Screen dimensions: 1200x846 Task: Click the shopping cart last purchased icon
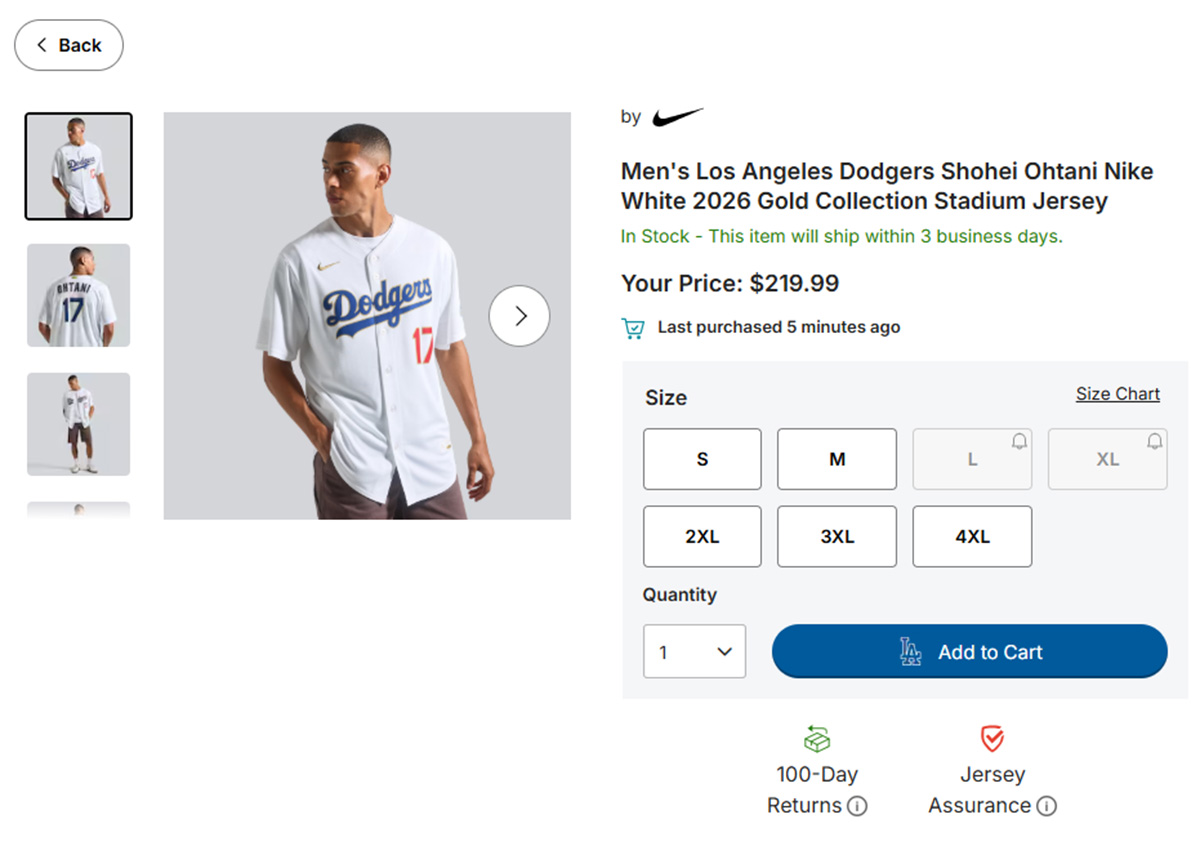click(x=632, y=328)
